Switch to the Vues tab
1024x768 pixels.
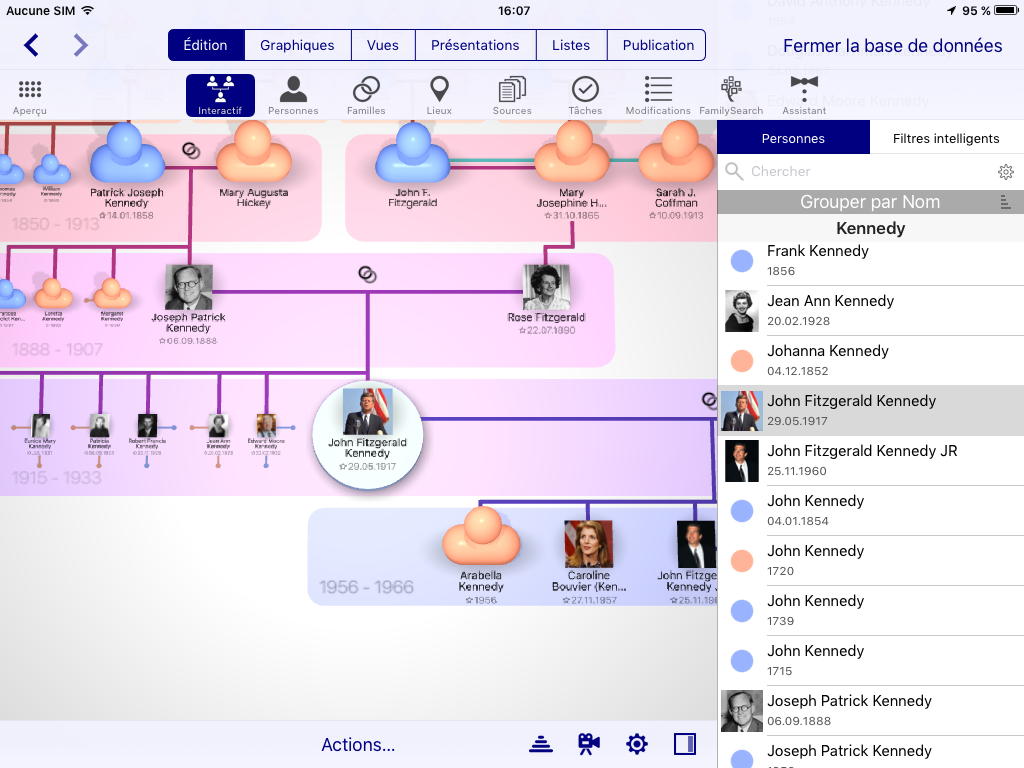[x=383, y=45]
